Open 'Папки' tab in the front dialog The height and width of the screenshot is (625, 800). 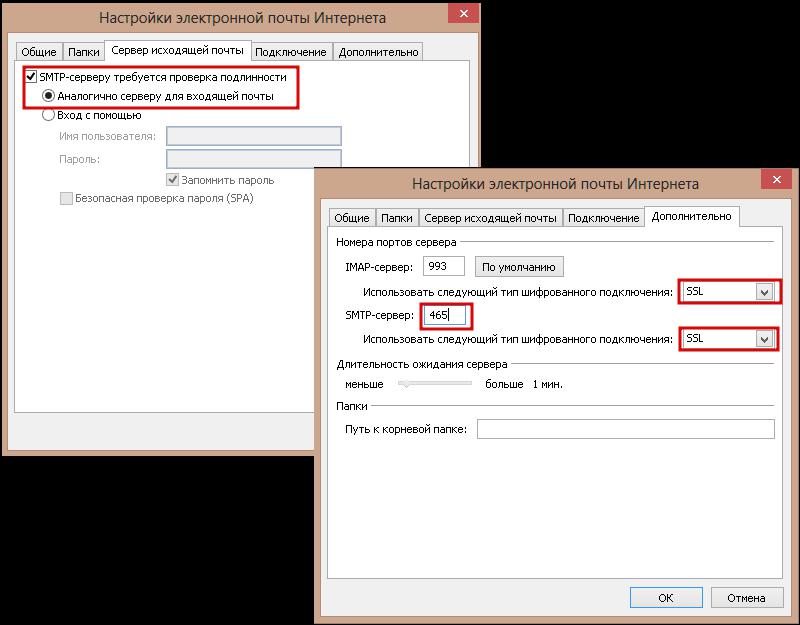coord(396,218)
